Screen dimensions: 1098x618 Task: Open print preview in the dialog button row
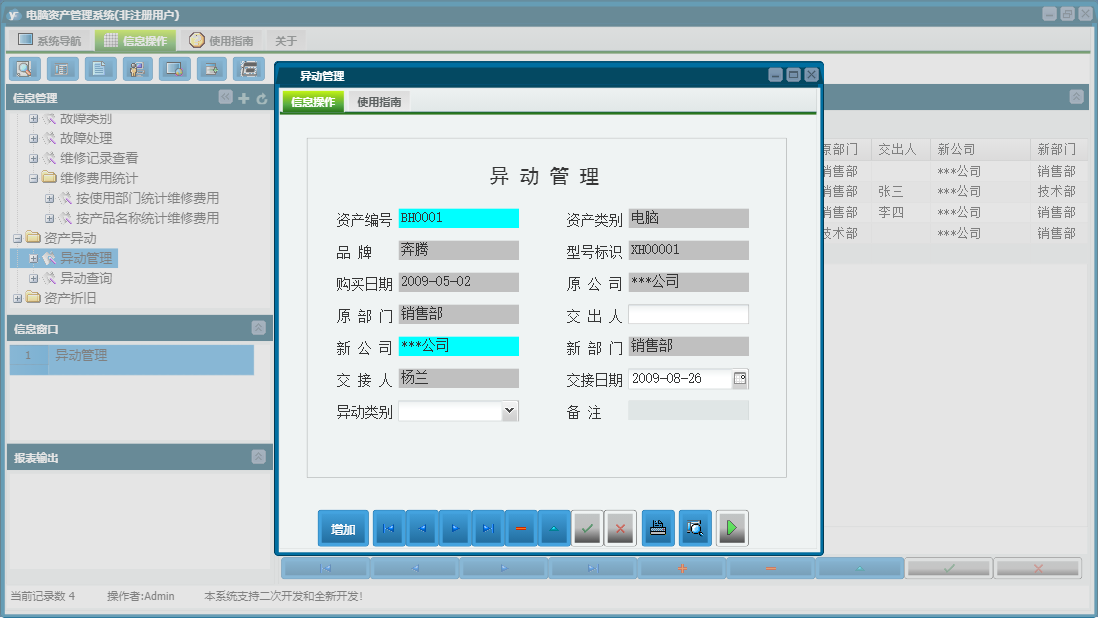695,527
